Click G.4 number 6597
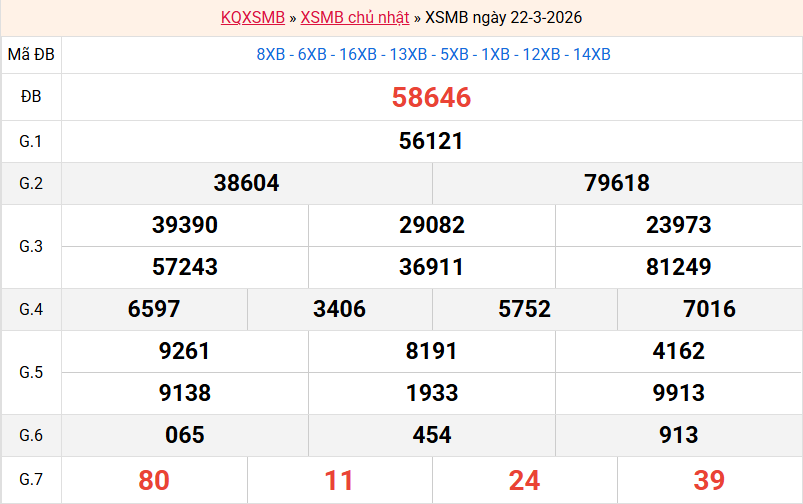Screen dimensions: 803x504 tap(154, 309)
